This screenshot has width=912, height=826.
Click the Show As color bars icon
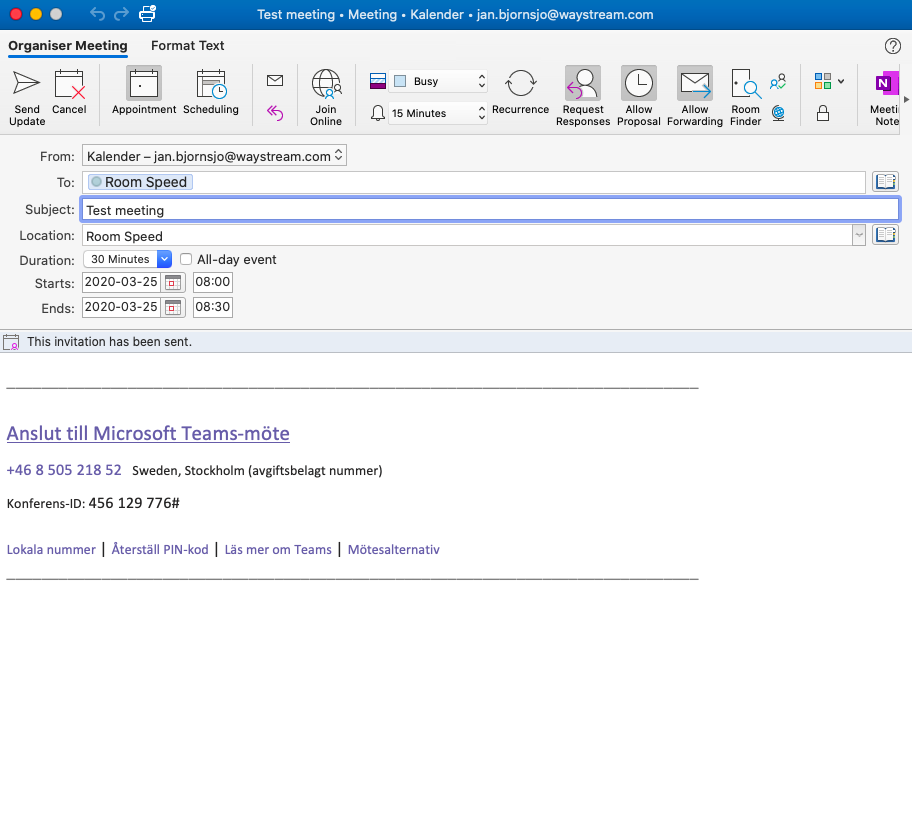point(377,81)
